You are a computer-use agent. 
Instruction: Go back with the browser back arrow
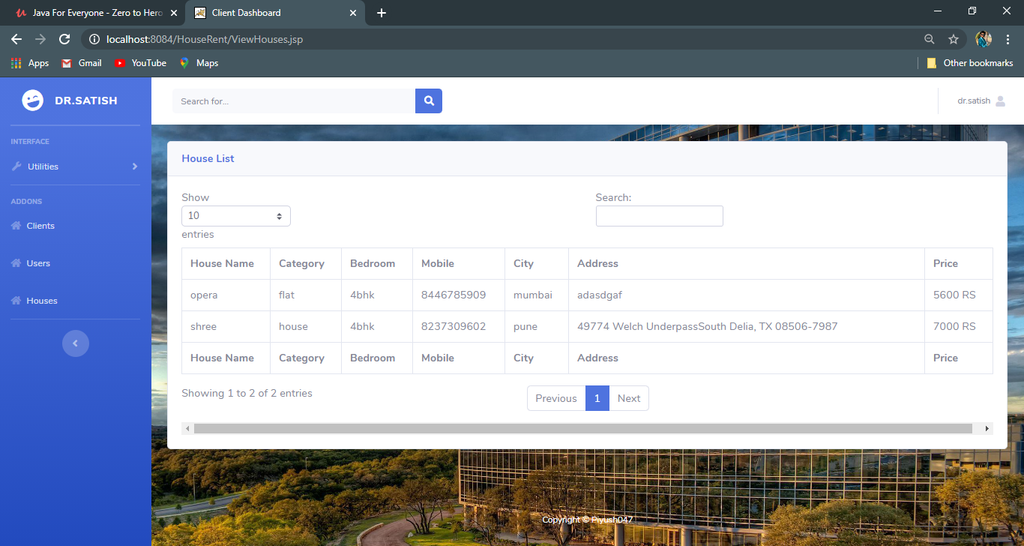(x=16, y=39)
